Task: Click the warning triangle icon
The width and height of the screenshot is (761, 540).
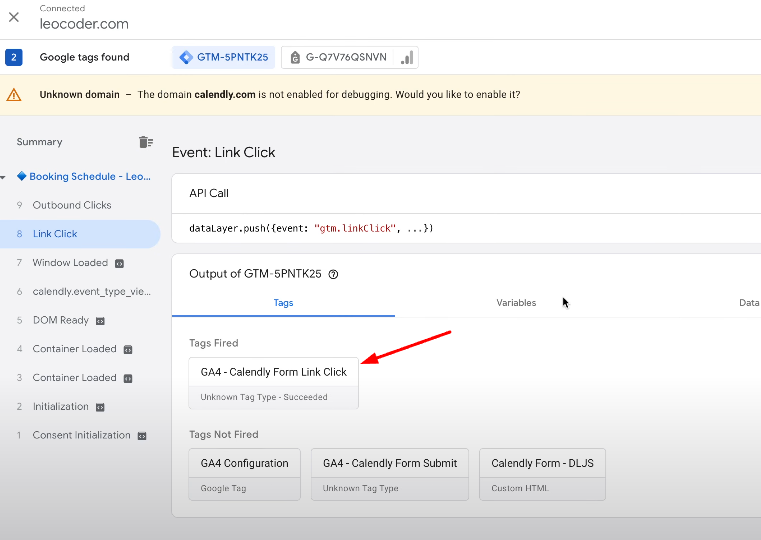Action: coord(14,95)
